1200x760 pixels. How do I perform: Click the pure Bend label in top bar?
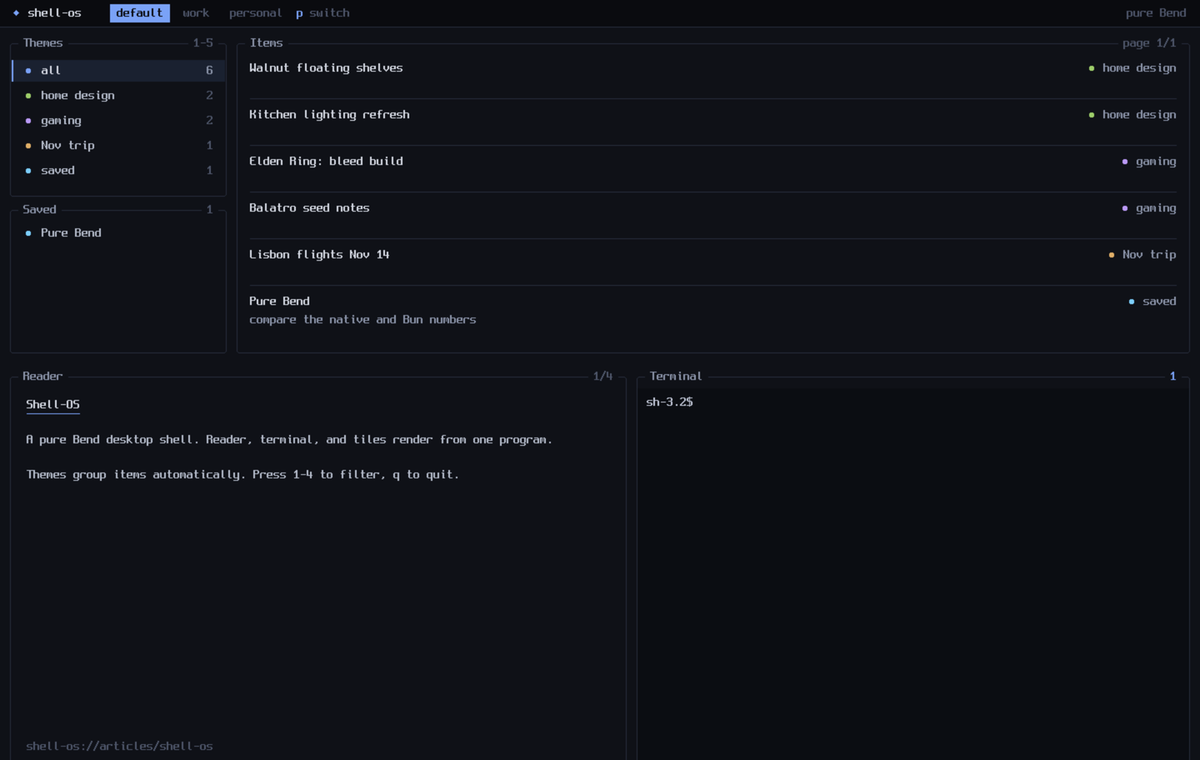click(1156, 13)
